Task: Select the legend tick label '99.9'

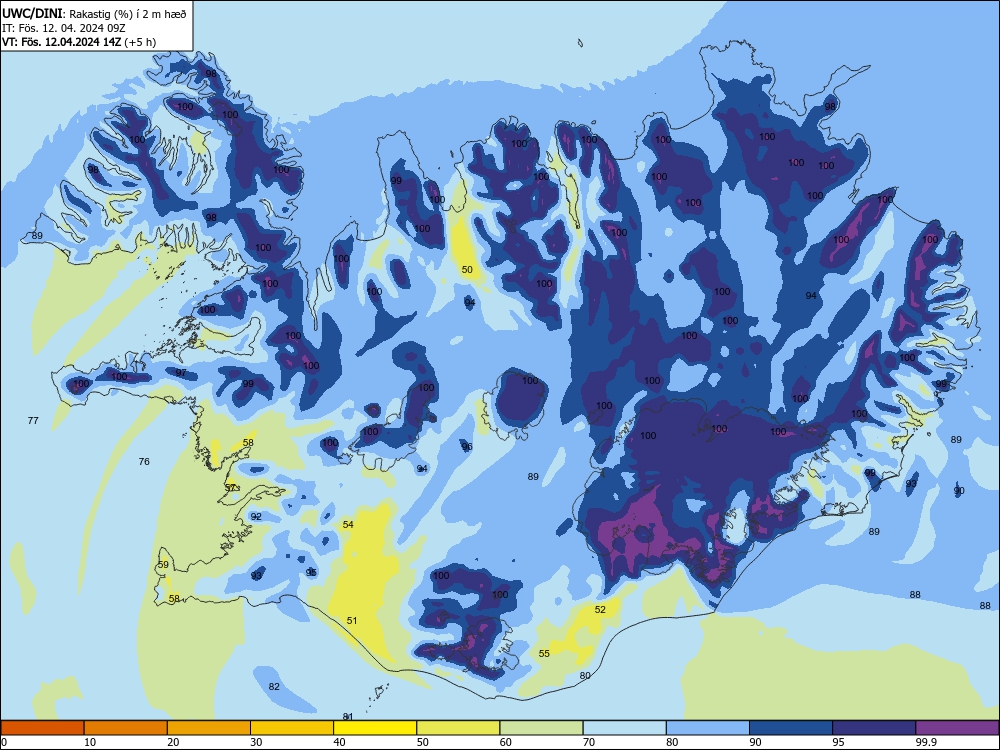Action: (926, 742)
